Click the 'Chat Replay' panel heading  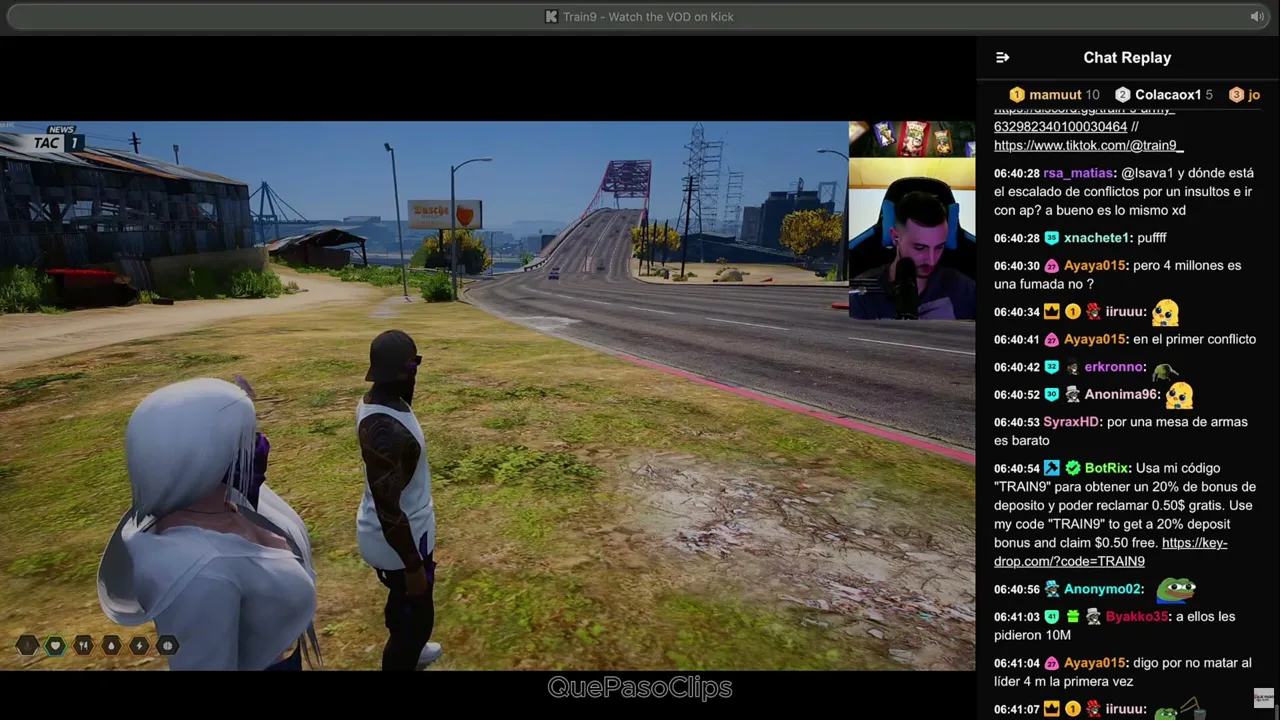(1127, 58)
